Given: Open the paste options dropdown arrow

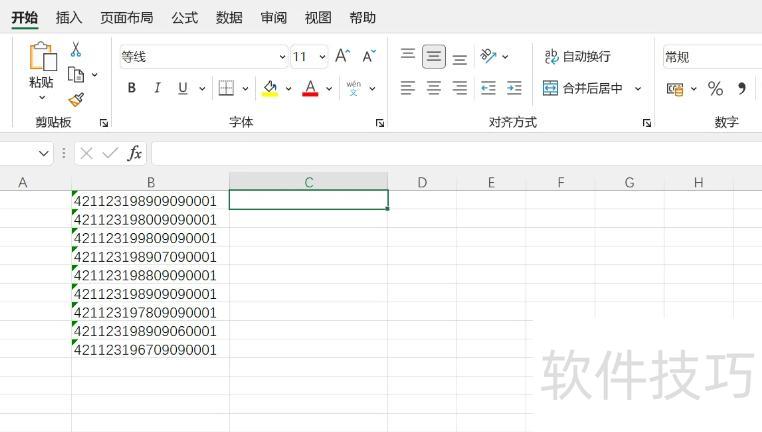Looking at the screenshot, I should 42,98.
